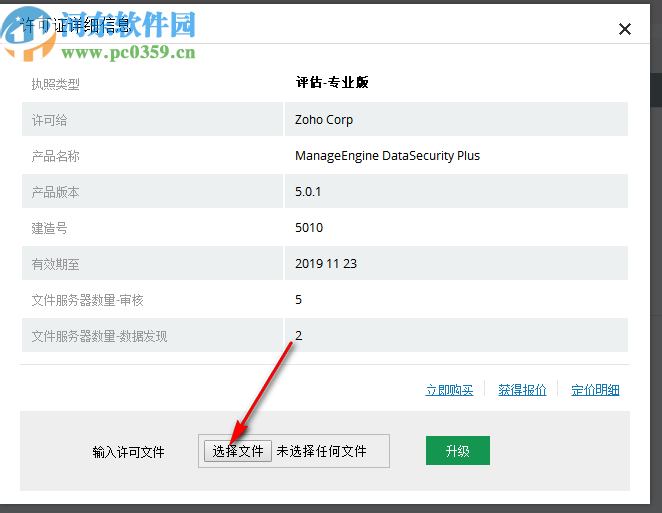
Task: Close the license details dialog
Action: pos(624,29)
